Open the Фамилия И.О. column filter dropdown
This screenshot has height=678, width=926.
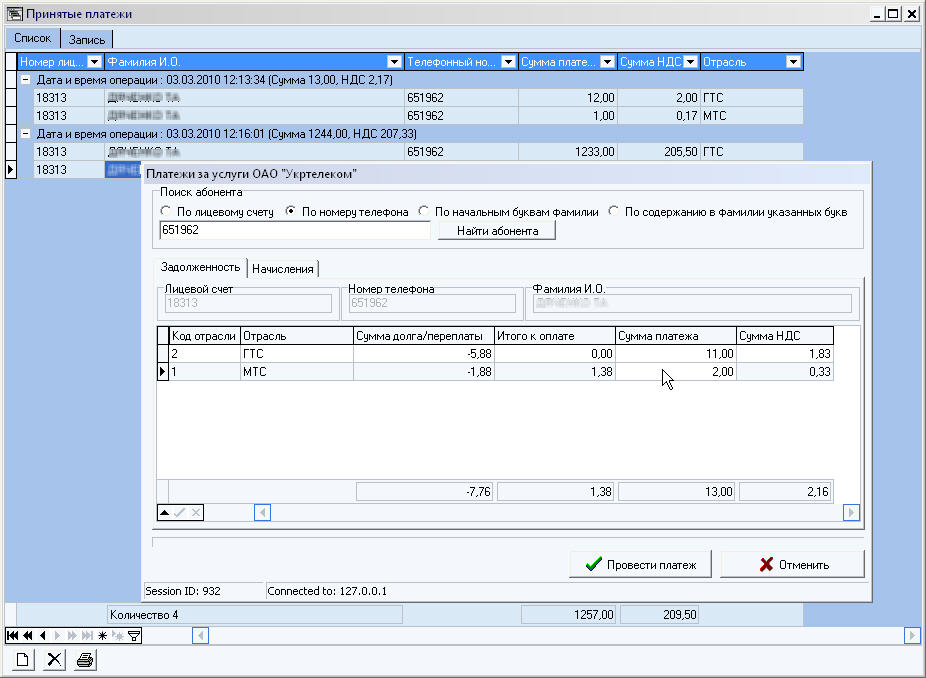pyautogui.click(x=394, y=62)
